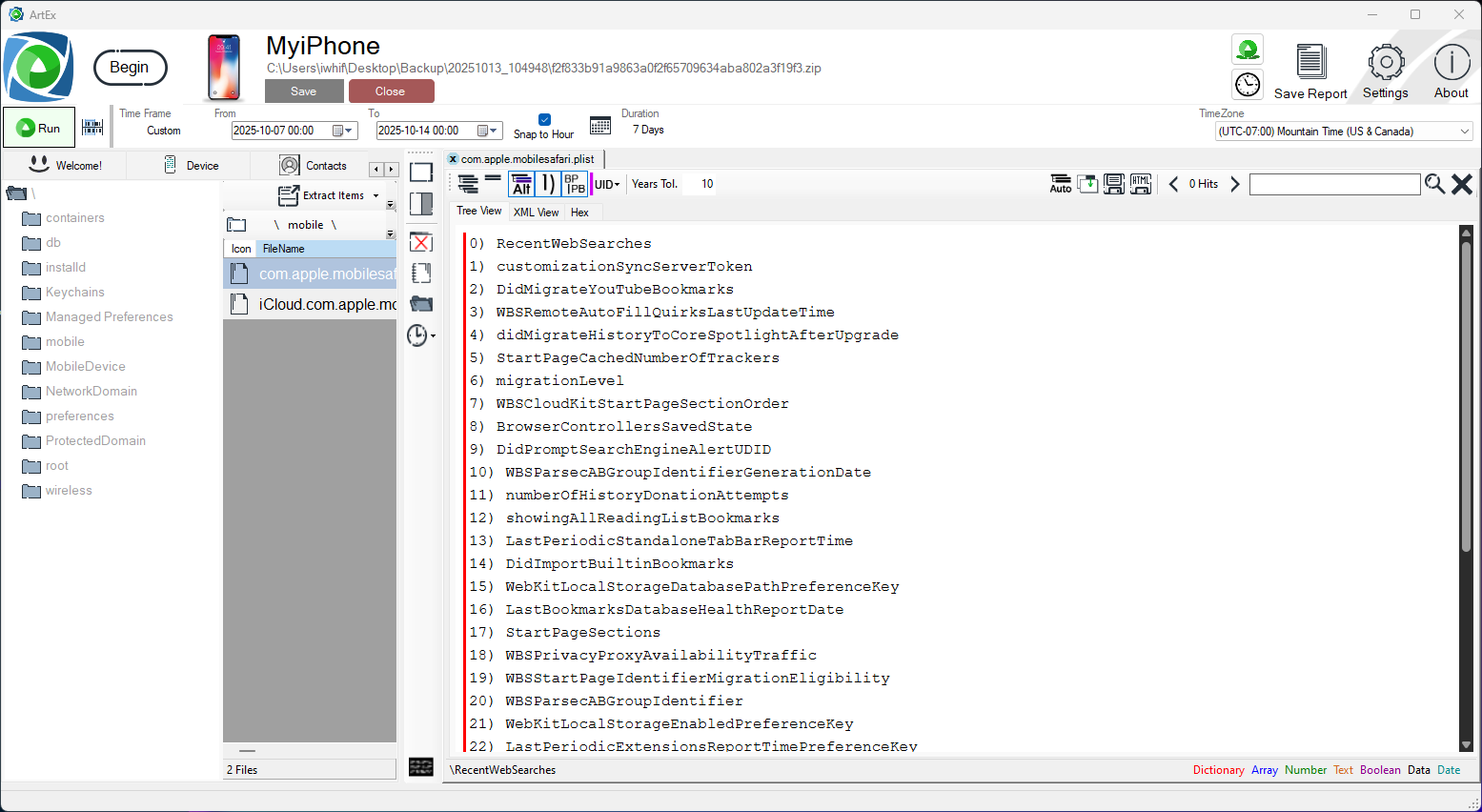This screenshot has height=812, width=1482.
Task: Open the From date picker dropdown
Action: point(343,131)
